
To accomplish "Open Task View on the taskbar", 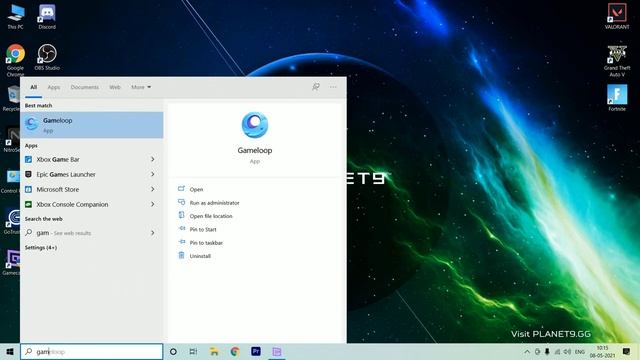I will tap(193, 351).
